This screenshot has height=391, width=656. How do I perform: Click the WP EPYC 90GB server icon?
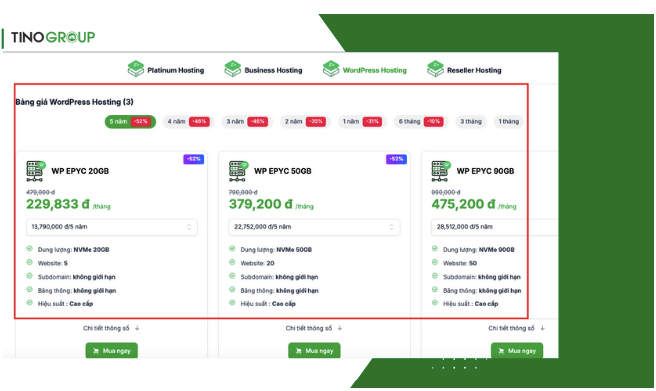[x=441, y=171]
